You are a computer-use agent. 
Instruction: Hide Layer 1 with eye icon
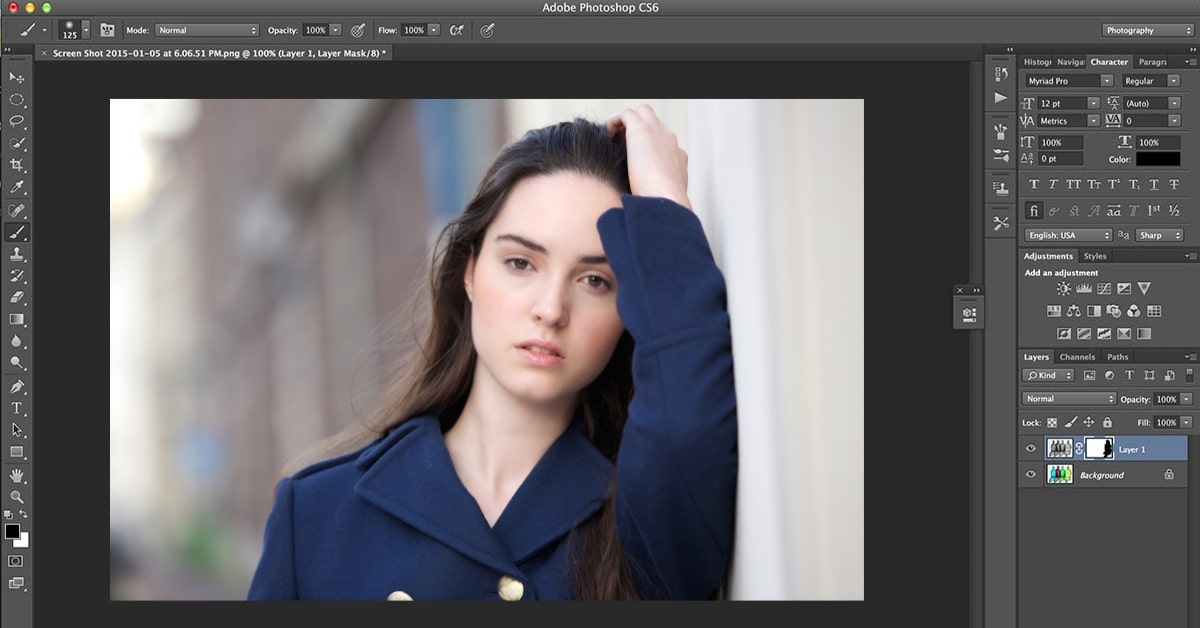pos(1031,449)
